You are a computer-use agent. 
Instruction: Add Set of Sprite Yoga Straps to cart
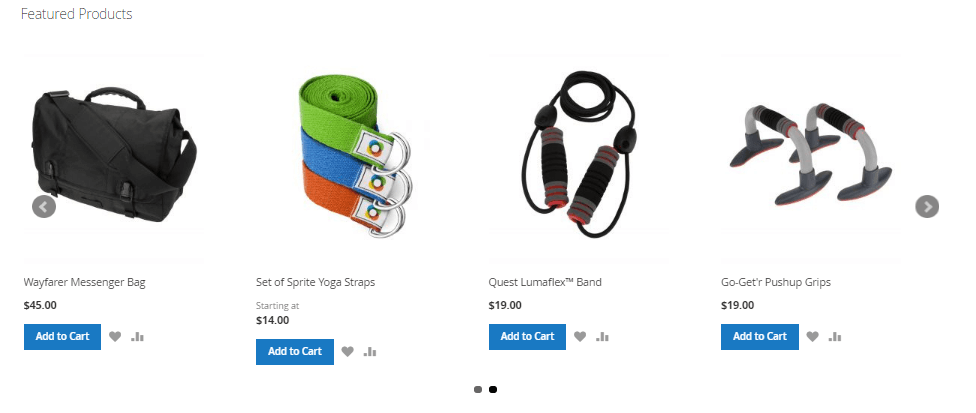coord(294,351)
